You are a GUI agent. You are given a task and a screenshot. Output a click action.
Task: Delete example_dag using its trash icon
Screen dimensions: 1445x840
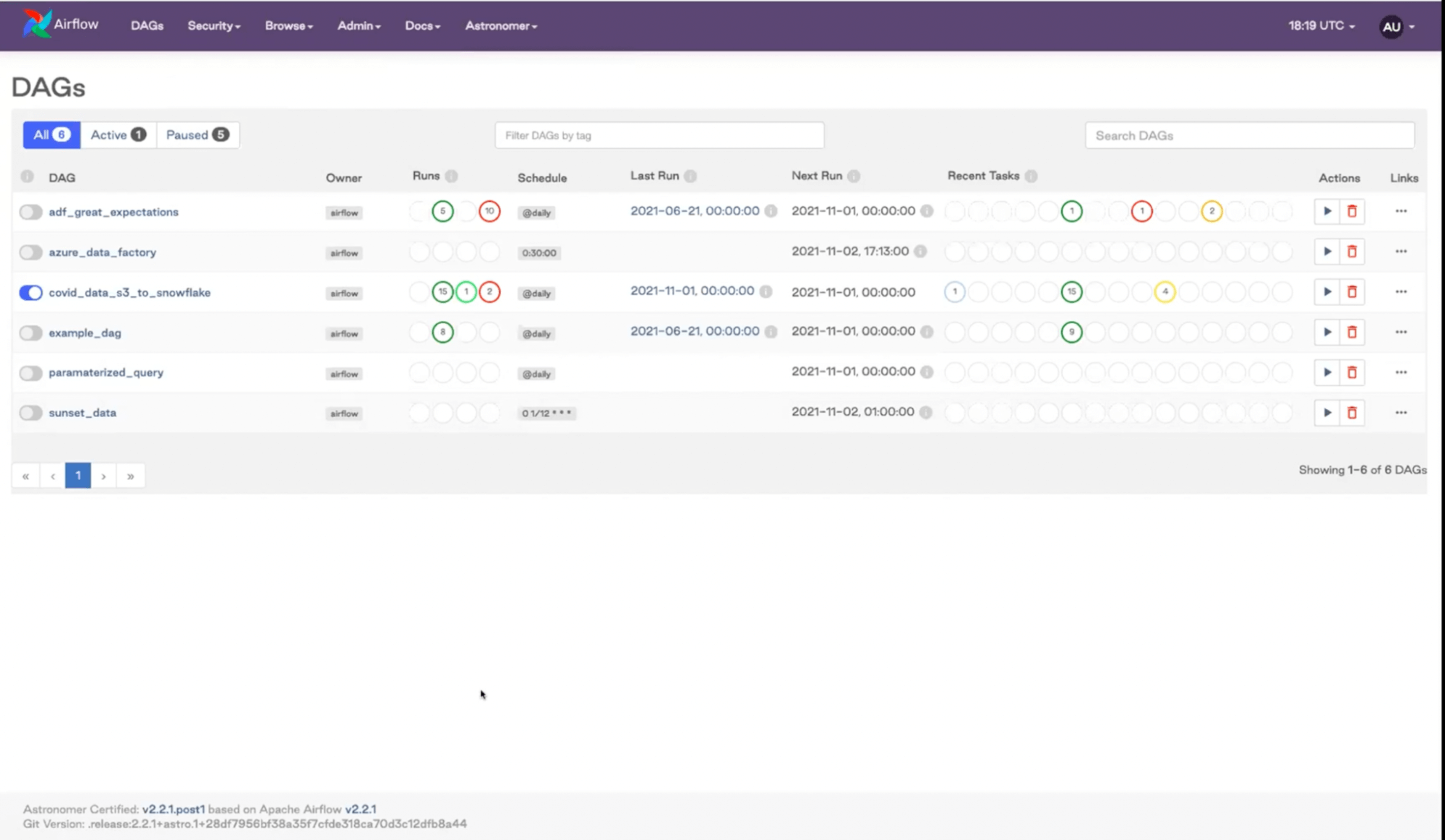click(1352, 333)
